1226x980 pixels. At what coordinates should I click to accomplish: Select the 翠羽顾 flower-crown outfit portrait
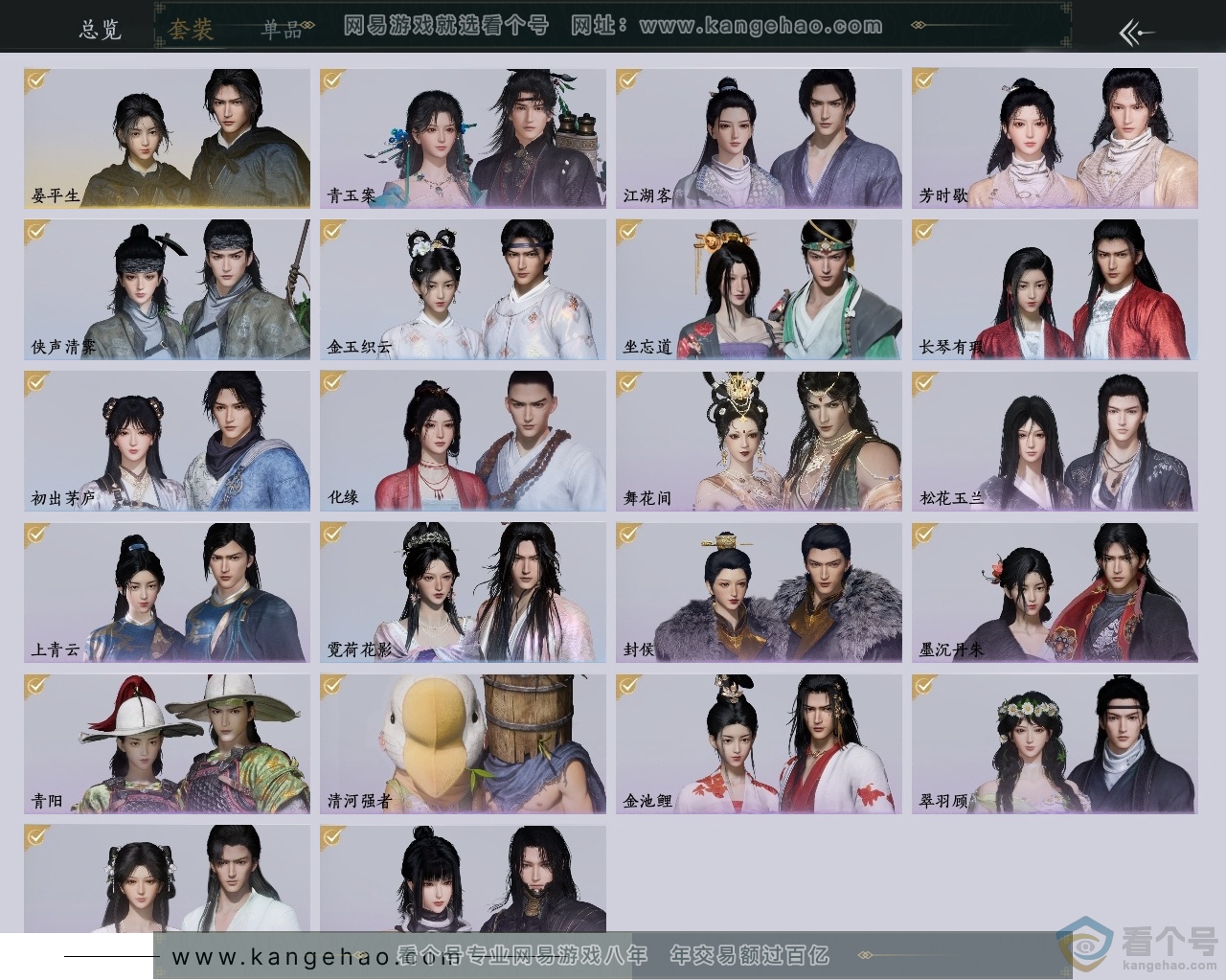[1055, 743]
